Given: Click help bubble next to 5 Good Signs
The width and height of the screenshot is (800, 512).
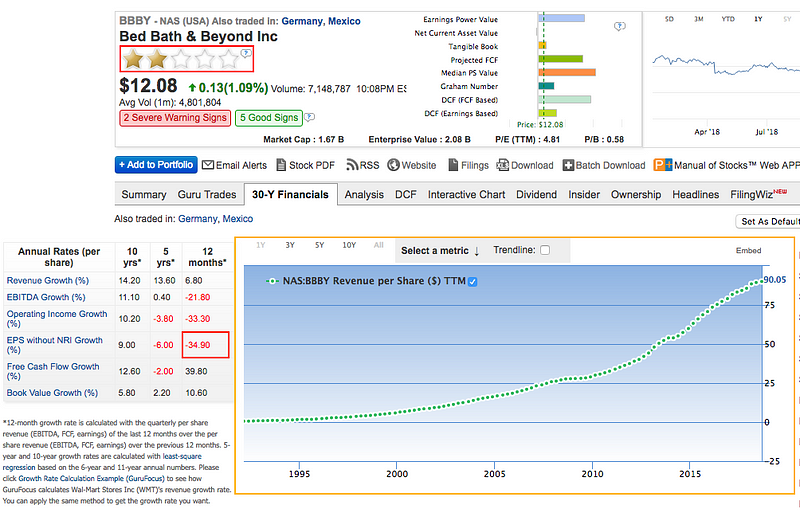Looking at the screenshot, I should click(309, 117).
